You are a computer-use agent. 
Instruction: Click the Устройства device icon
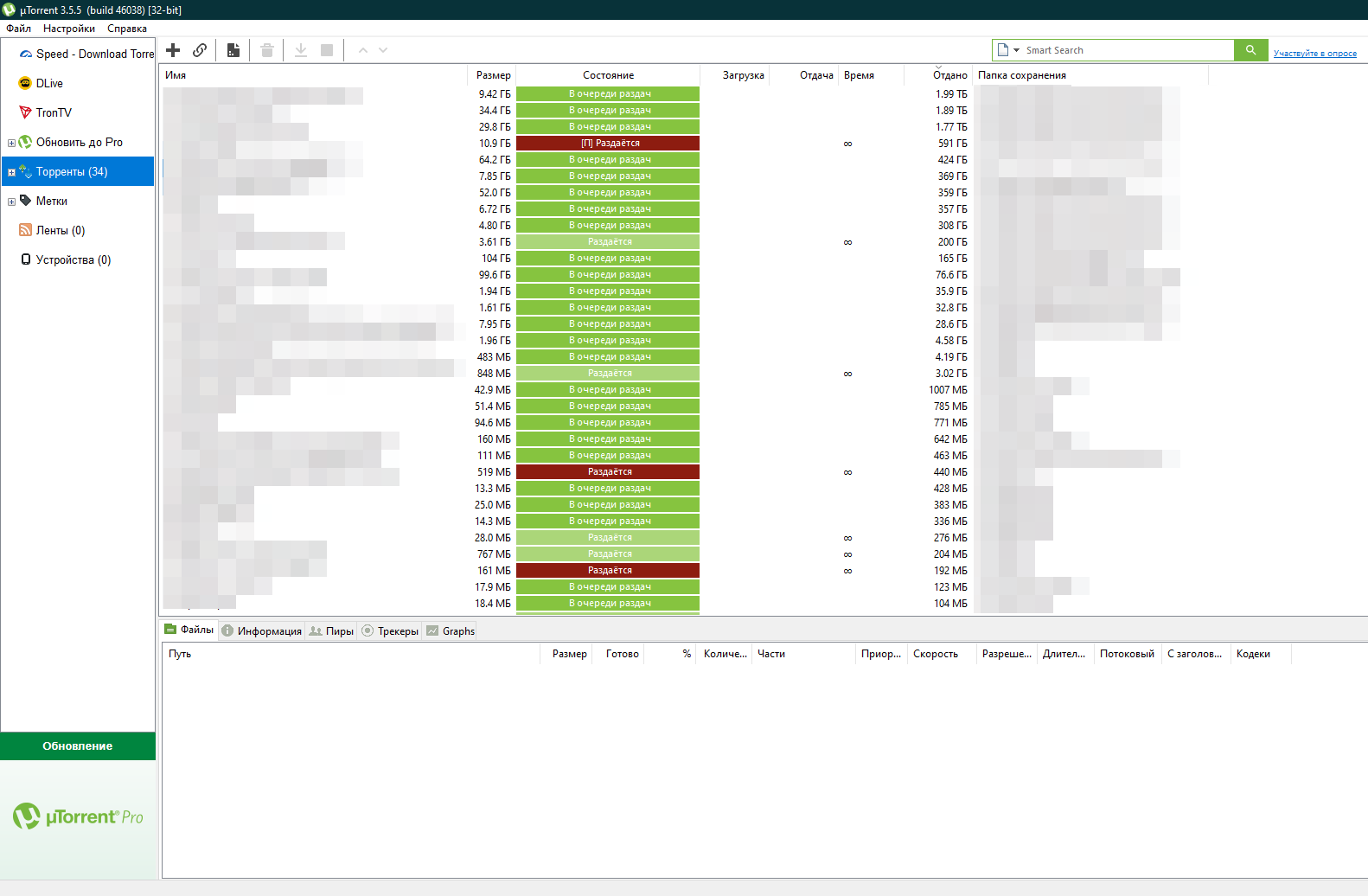point(25,259)
